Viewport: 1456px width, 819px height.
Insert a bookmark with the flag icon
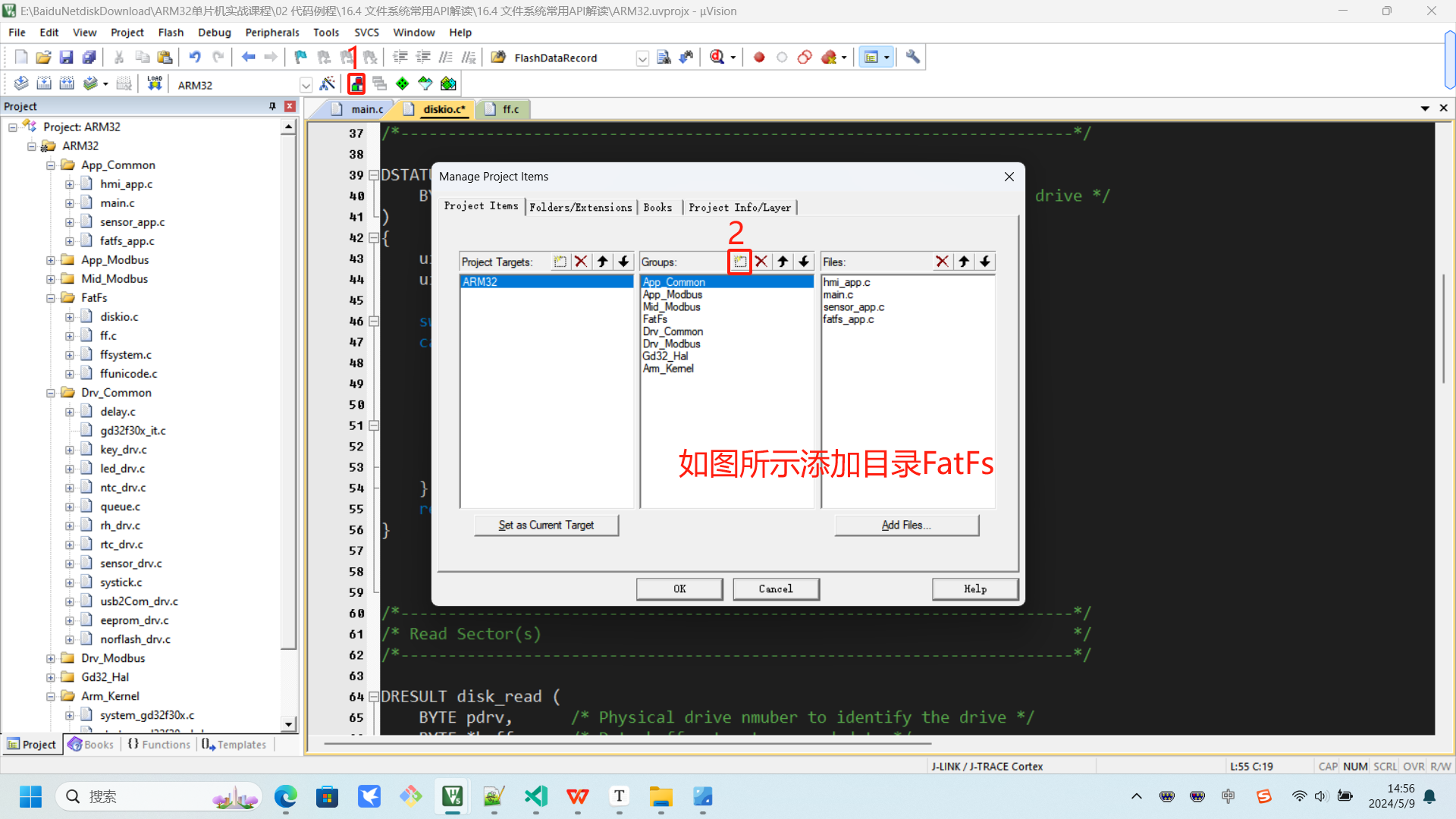pyautogui.click(x=300, y=57)
